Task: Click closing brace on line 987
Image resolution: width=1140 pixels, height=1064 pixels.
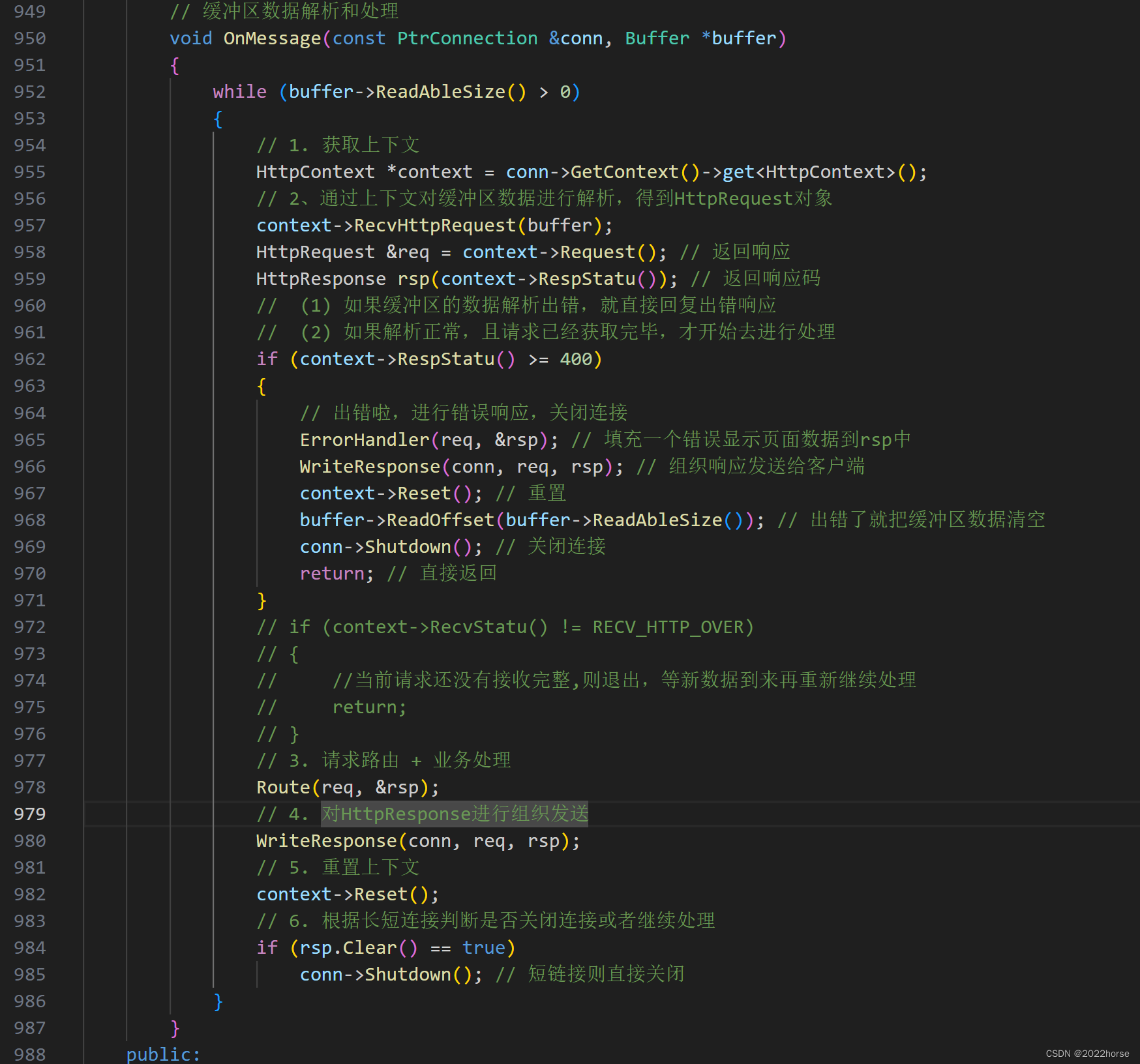Action: click(175, 1028)
